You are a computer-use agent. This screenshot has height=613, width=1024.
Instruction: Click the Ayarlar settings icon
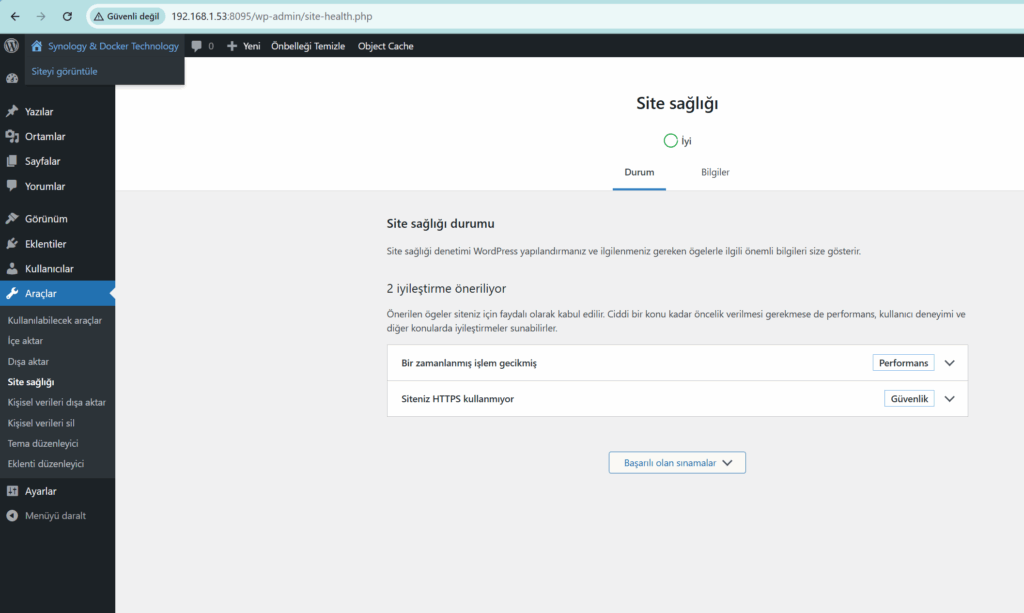(x=12, y=491)
